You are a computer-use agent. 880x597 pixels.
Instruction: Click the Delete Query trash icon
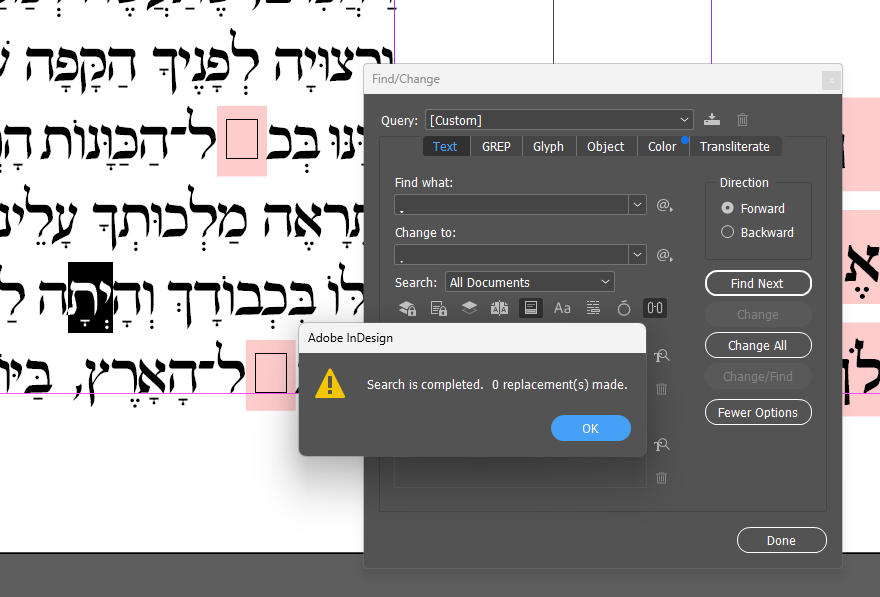tap(742, 120)
